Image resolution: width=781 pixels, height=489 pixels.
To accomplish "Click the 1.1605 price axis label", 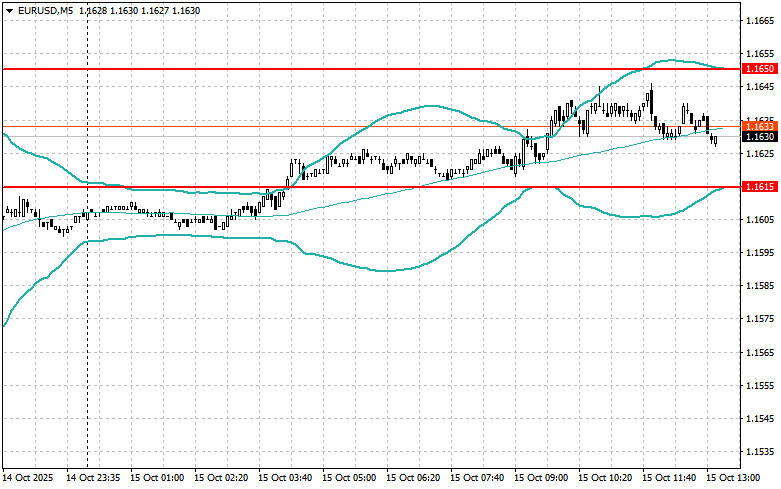I will point(760,220).
